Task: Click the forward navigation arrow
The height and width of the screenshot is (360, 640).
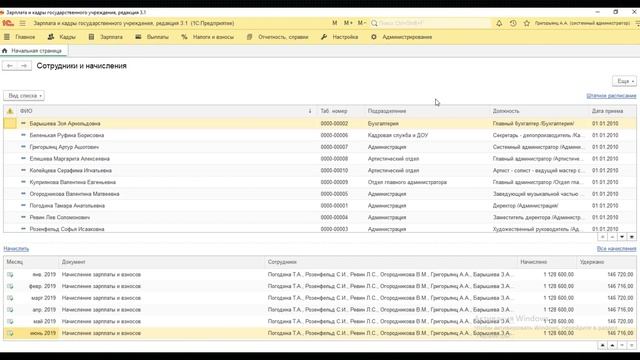Action: tap(24, 66)
